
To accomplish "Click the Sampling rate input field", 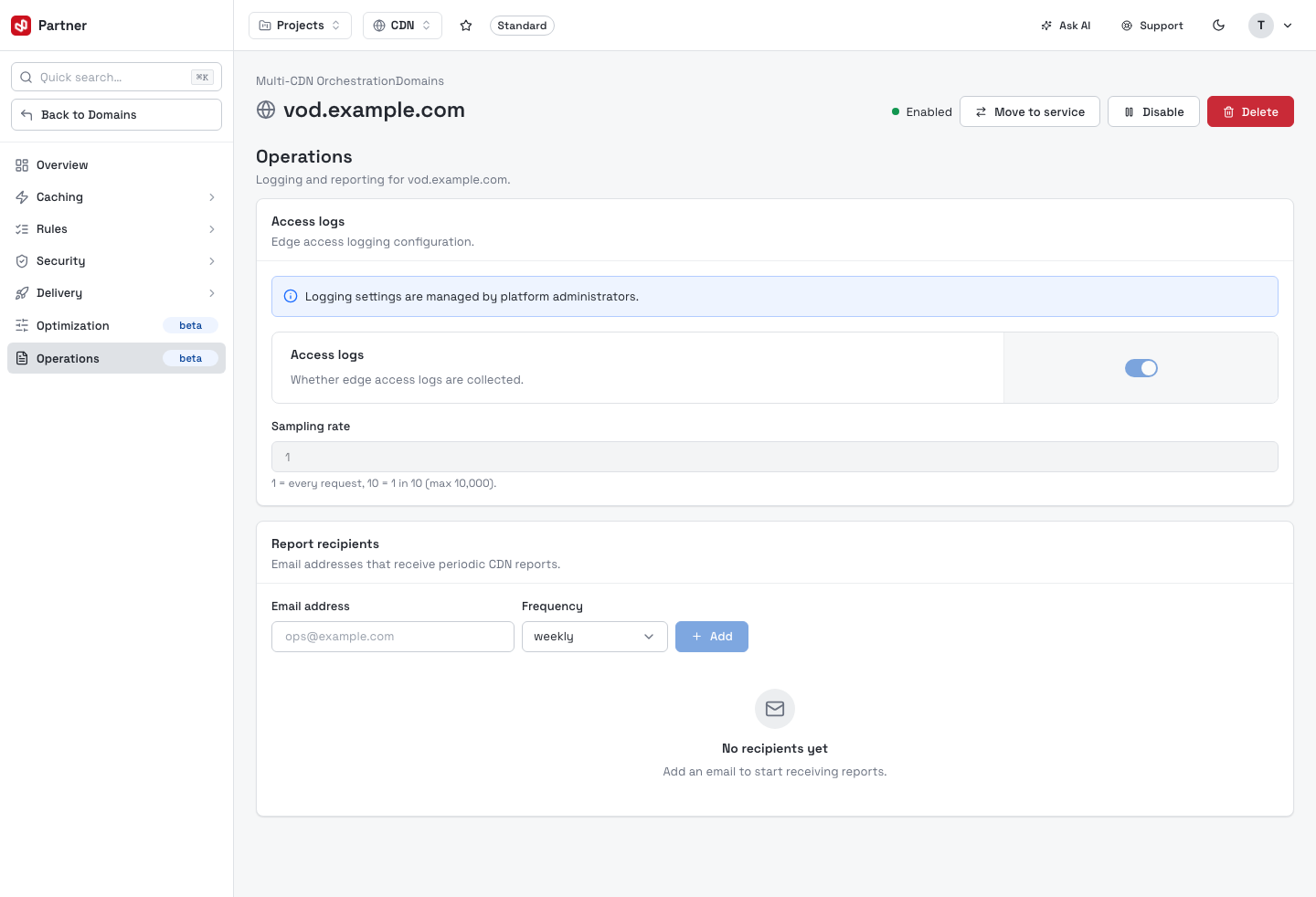I will [x=775, y=457].
